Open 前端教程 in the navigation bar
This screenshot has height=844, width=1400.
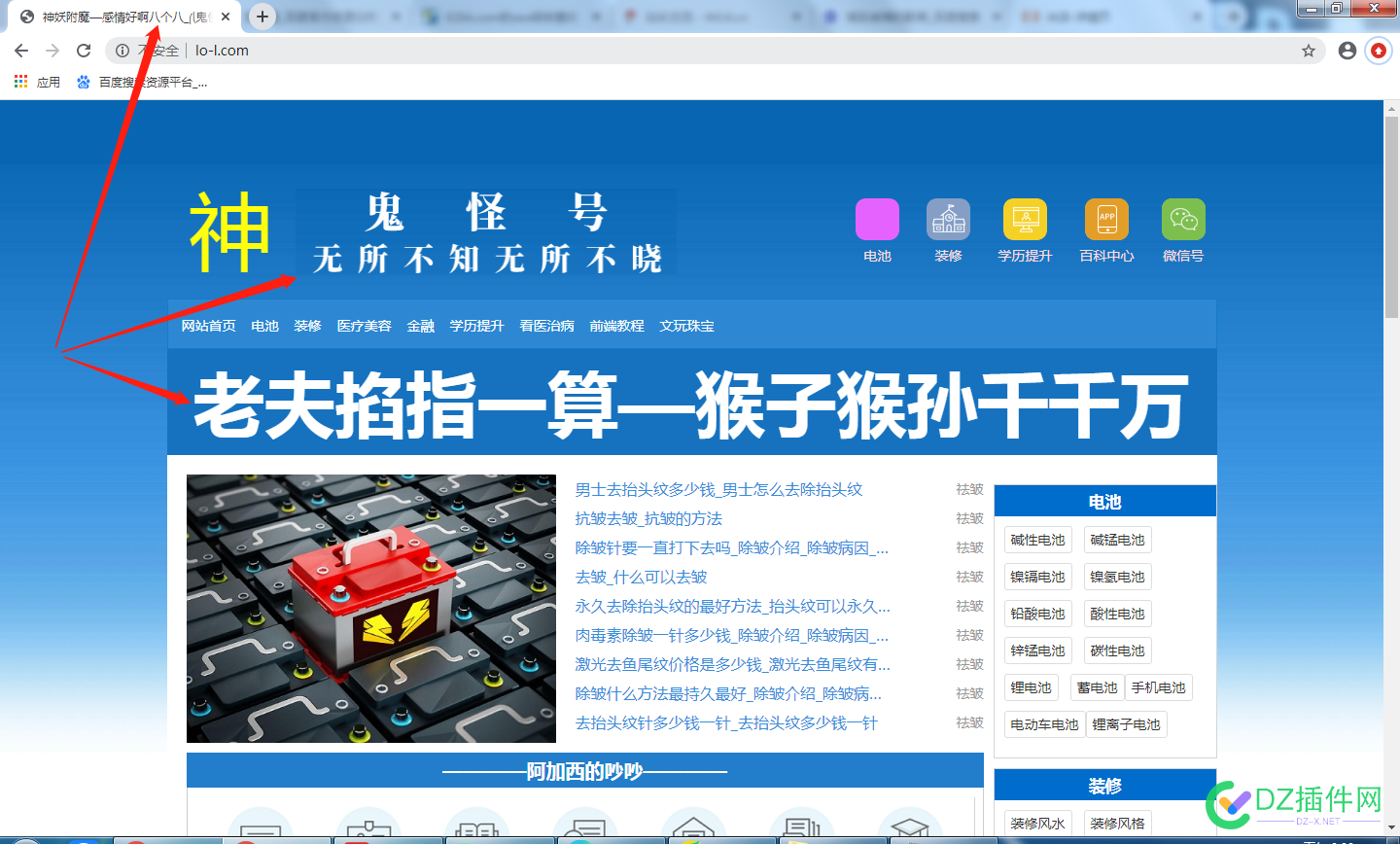(616, 326)
